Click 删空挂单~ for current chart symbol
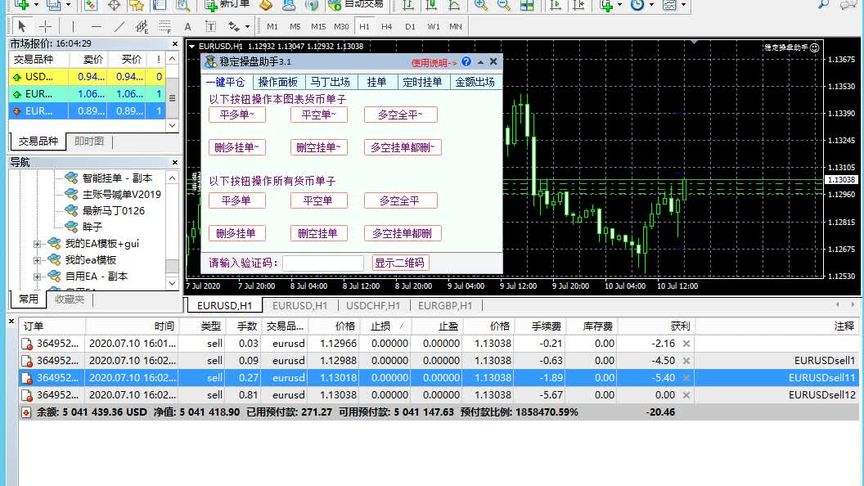 pos(318,147)
